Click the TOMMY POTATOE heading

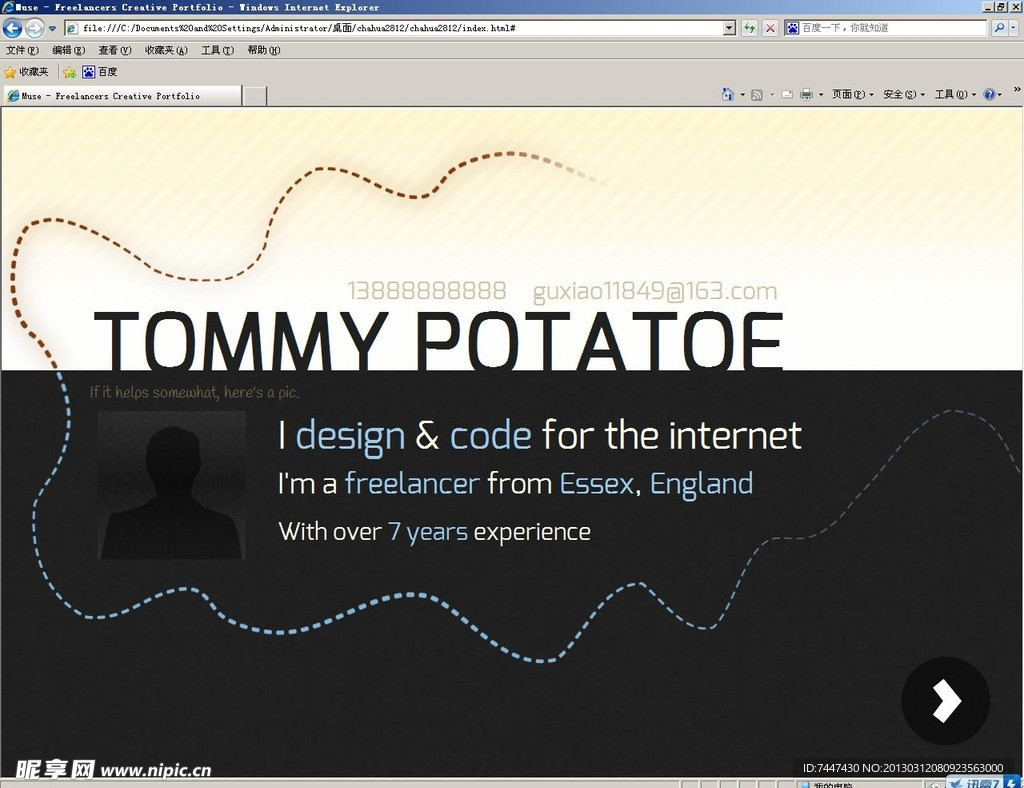click(x=438, y=340)
